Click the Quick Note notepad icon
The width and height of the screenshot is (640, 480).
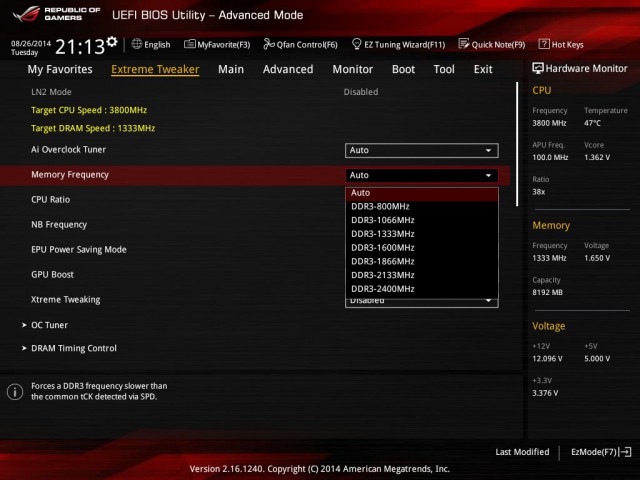click(x=464, y=44)
